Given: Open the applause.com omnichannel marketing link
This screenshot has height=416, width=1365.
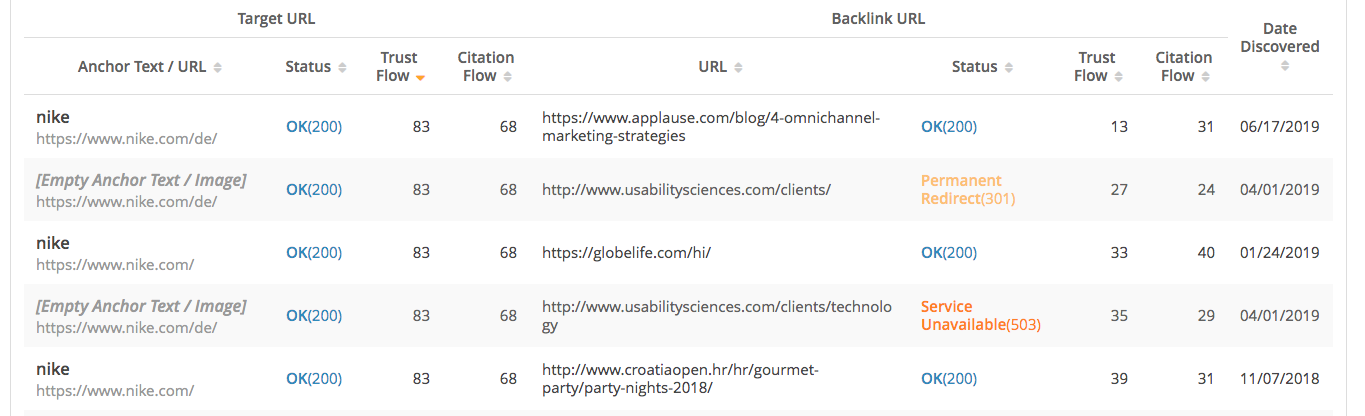Looking at the screenshot, I should point(711,127).
